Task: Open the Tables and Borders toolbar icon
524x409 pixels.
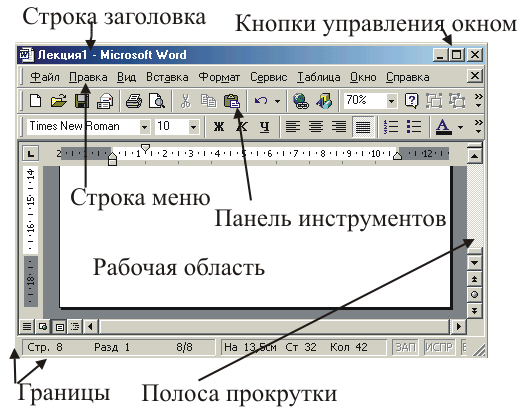Action: (324, 101)
